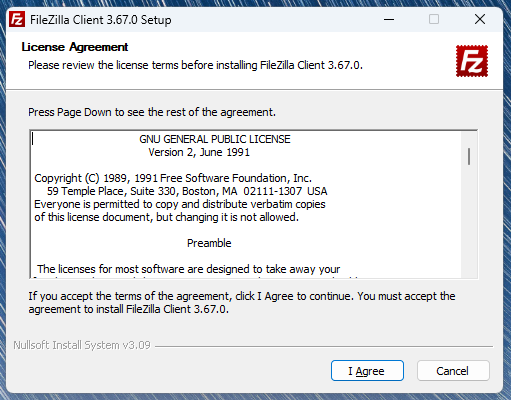Click the Preamble heading in the license
This screenshot has width=511, height=400.
[209, 243]
